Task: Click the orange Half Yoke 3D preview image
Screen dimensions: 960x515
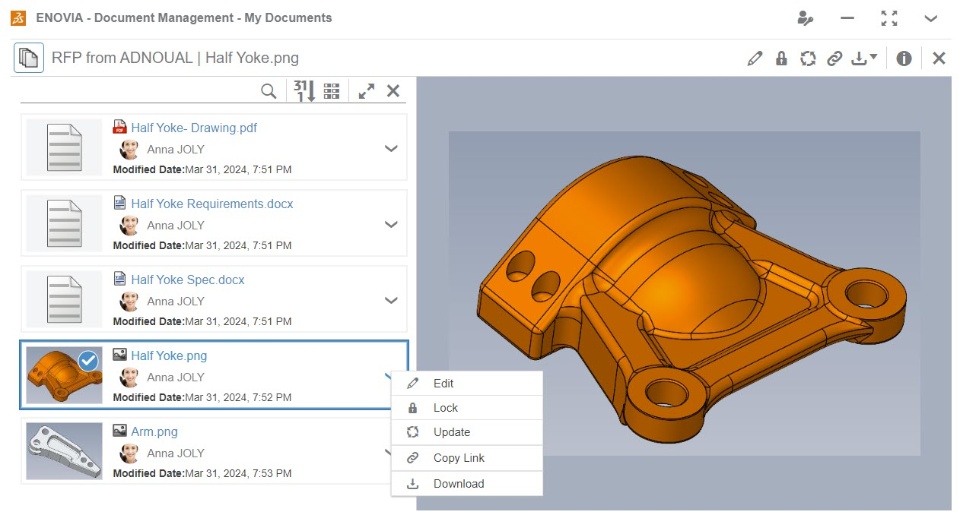Action: click(x=684, y=293)
